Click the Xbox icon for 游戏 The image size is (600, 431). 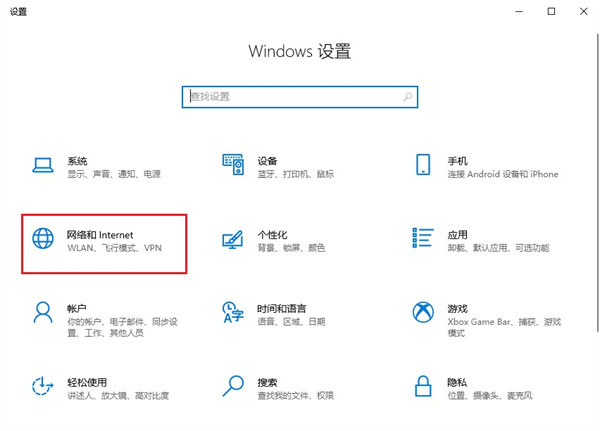point(423,312)
